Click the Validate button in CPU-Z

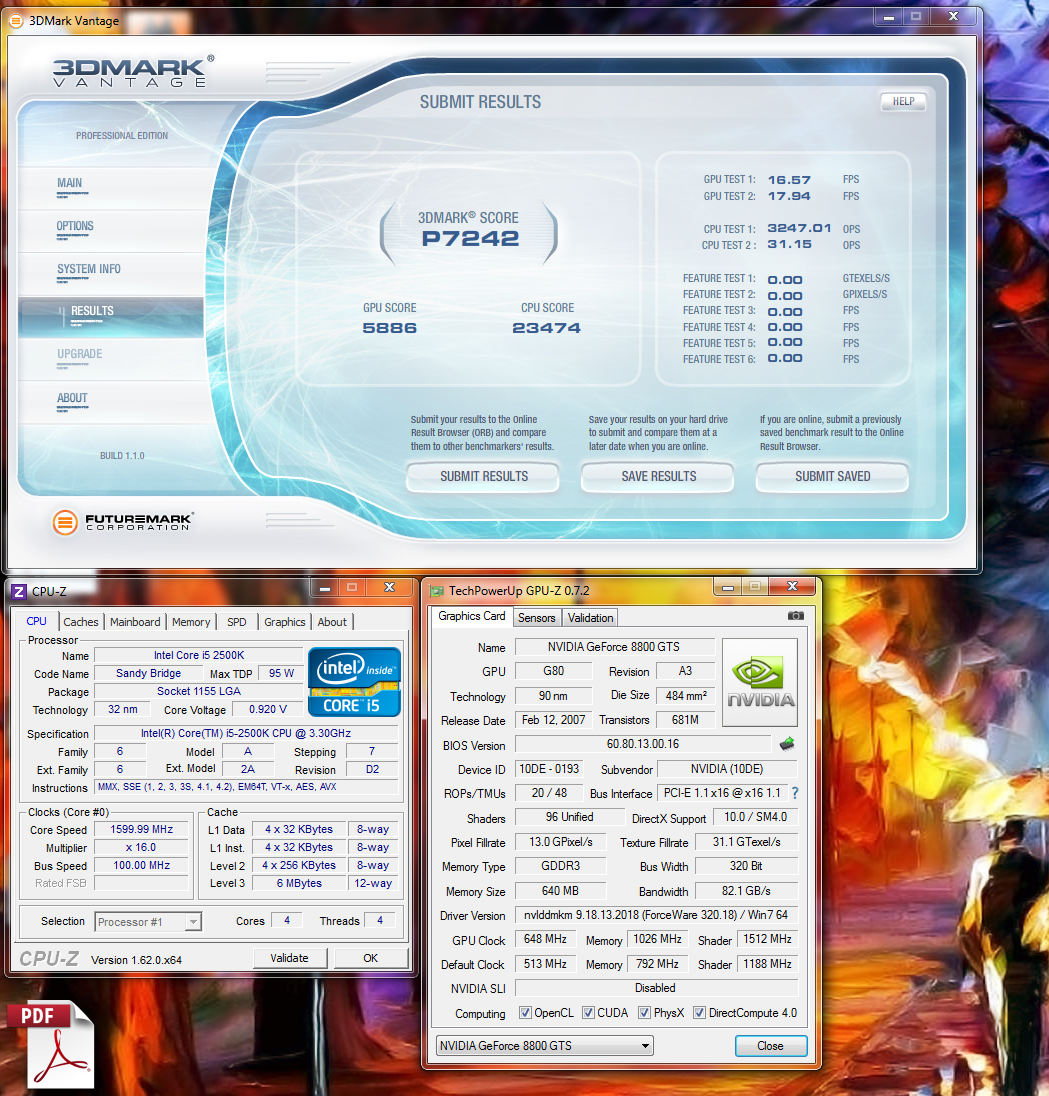point(290,958)
